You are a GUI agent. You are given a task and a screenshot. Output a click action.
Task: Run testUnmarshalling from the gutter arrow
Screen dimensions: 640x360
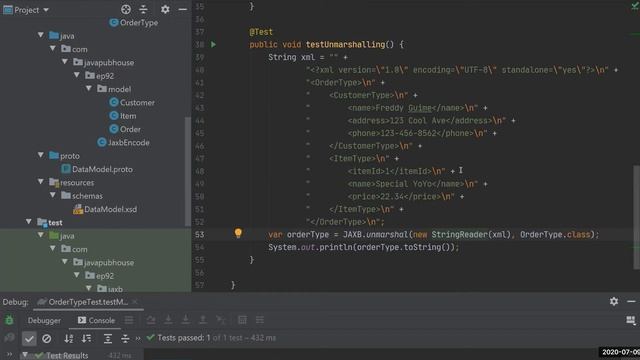213,44
